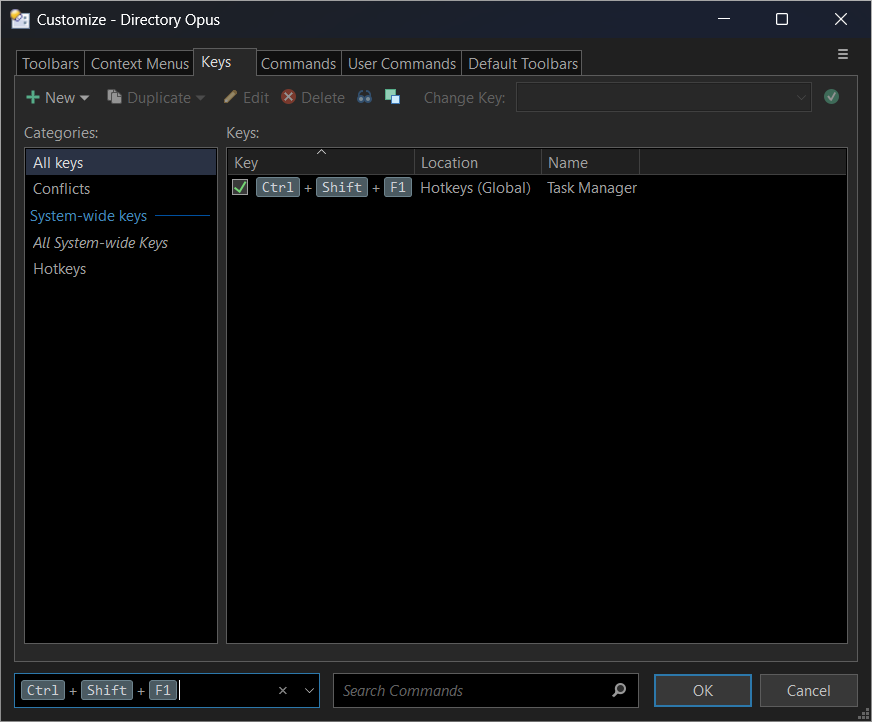872x722 pixels.
Task: Sort keys by clicking Key column header
Action: pos(320,162)
